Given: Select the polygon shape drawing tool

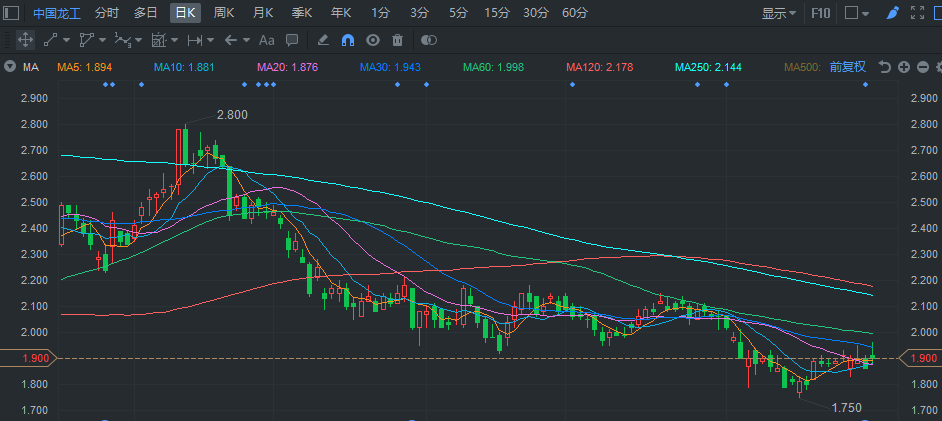Looking at the screenshot, I should 87,40.
